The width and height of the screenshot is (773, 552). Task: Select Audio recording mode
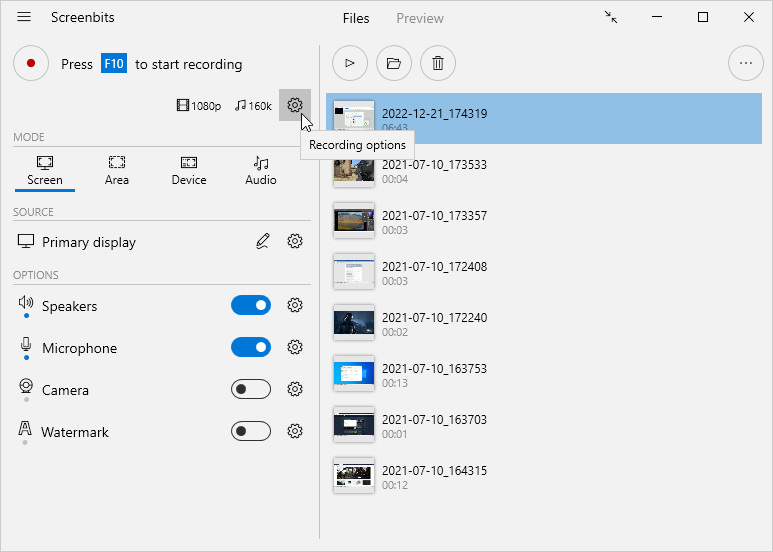261,172
